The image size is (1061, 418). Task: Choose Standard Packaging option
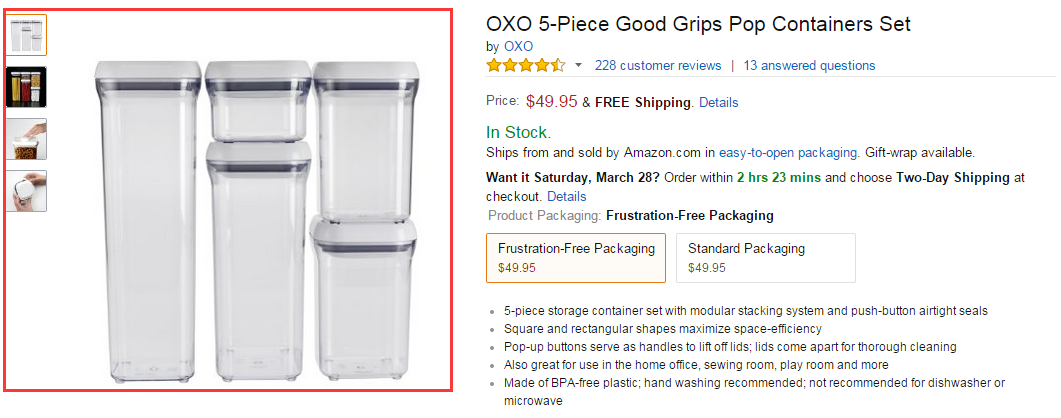point(765,258)
